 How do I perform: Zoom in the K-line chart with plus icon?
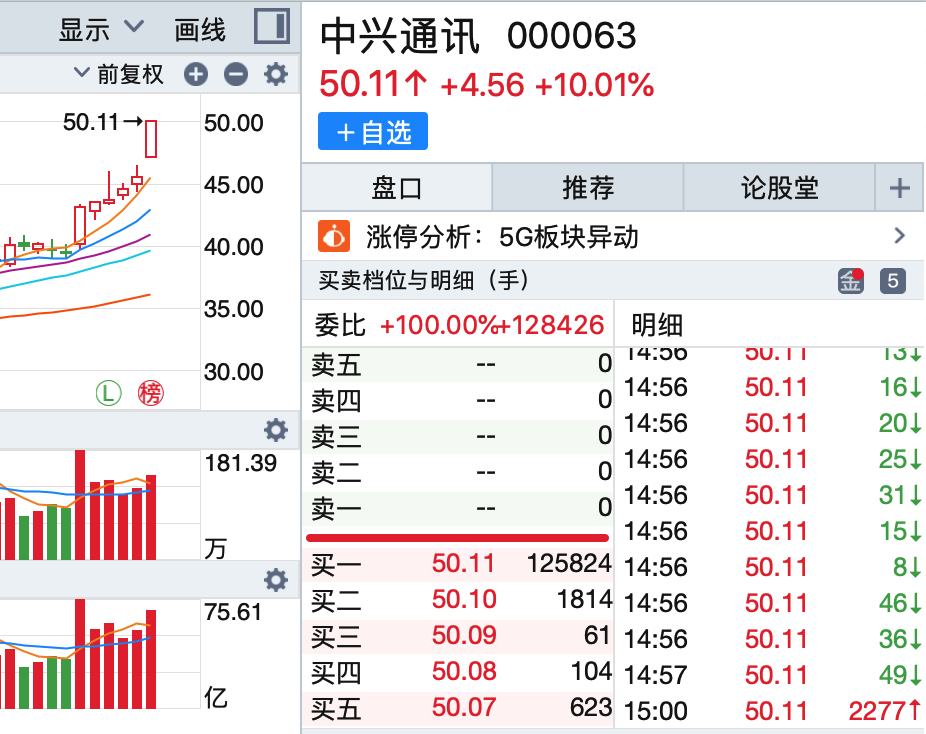(x=196, y=74)
